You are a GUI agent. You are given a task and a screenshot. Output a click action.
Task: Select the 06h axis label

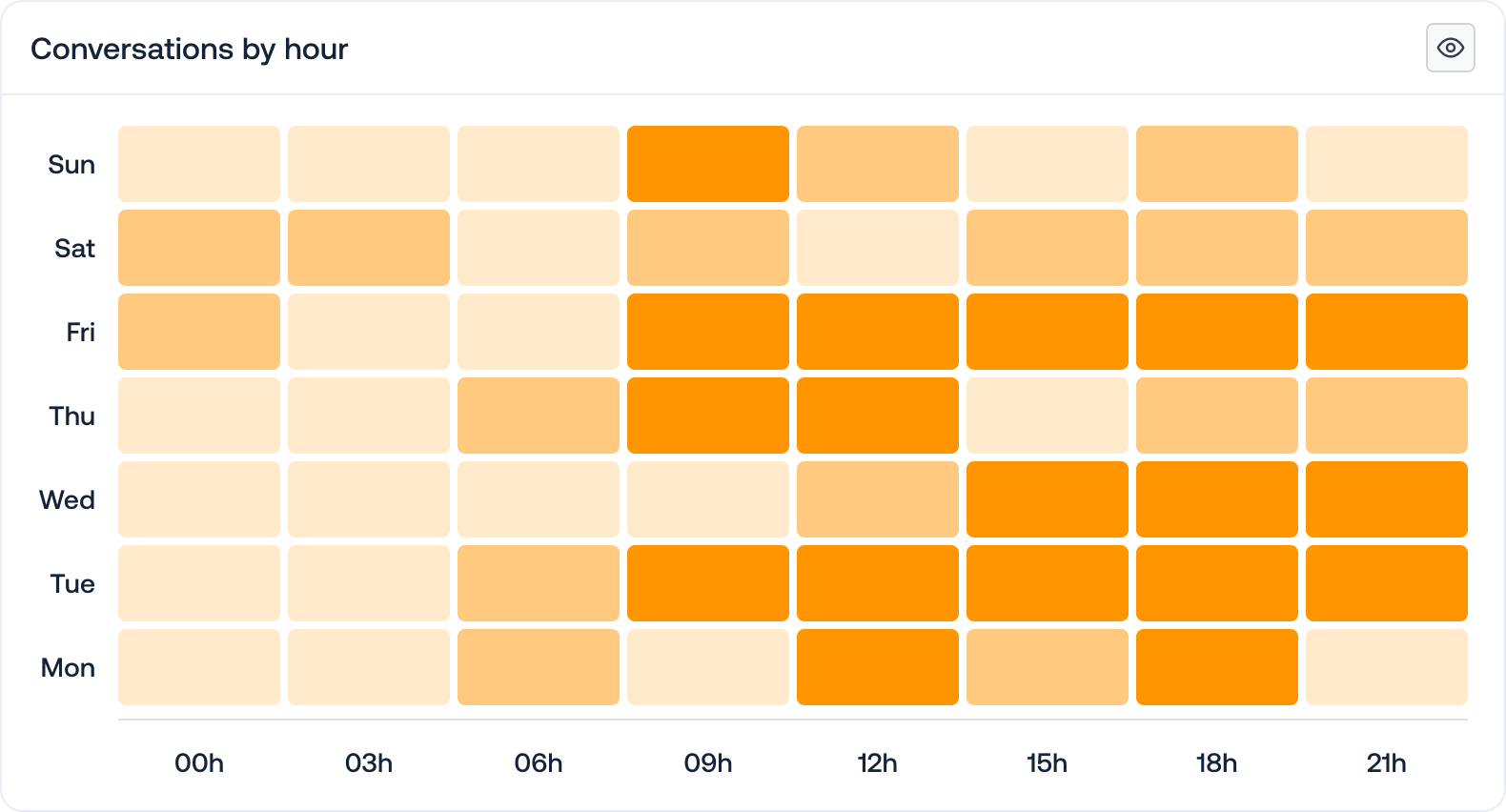click(538, 762)
